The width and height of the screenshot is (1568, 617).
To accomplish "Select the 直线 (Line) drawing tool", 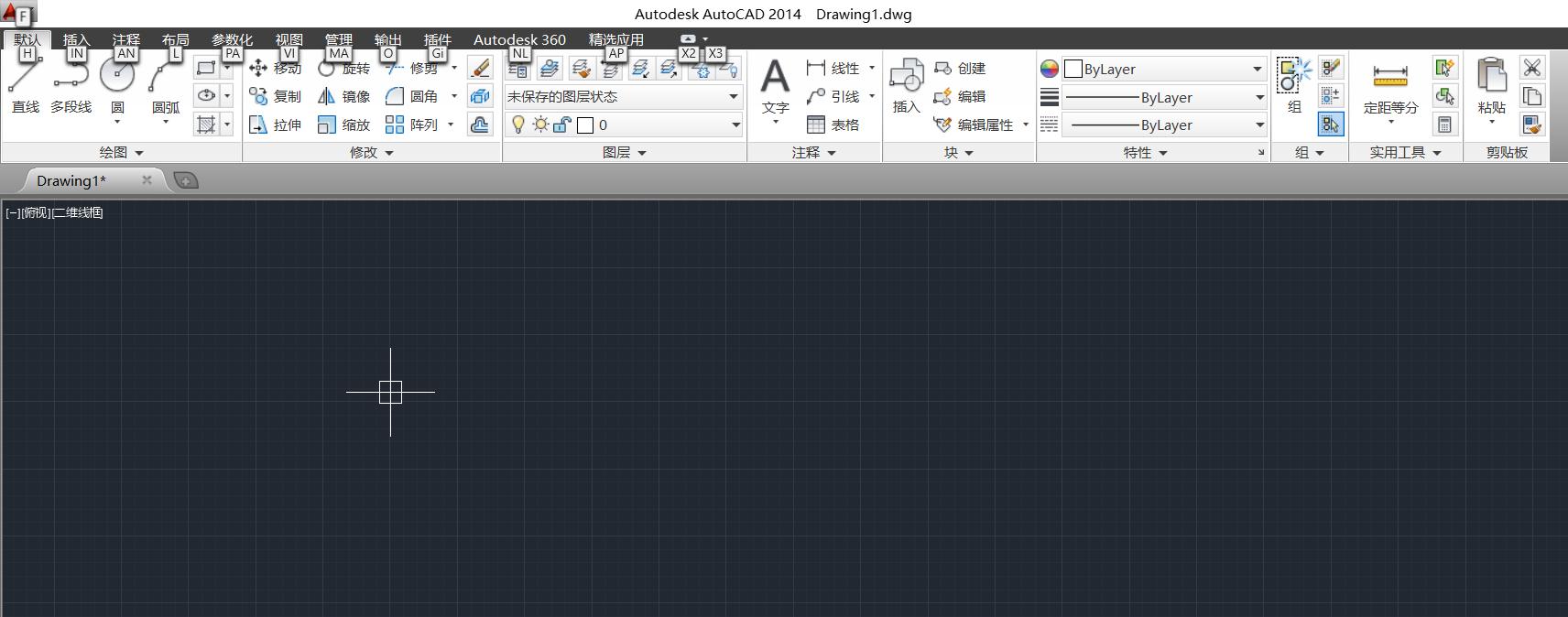I will (x=25, y=85).
